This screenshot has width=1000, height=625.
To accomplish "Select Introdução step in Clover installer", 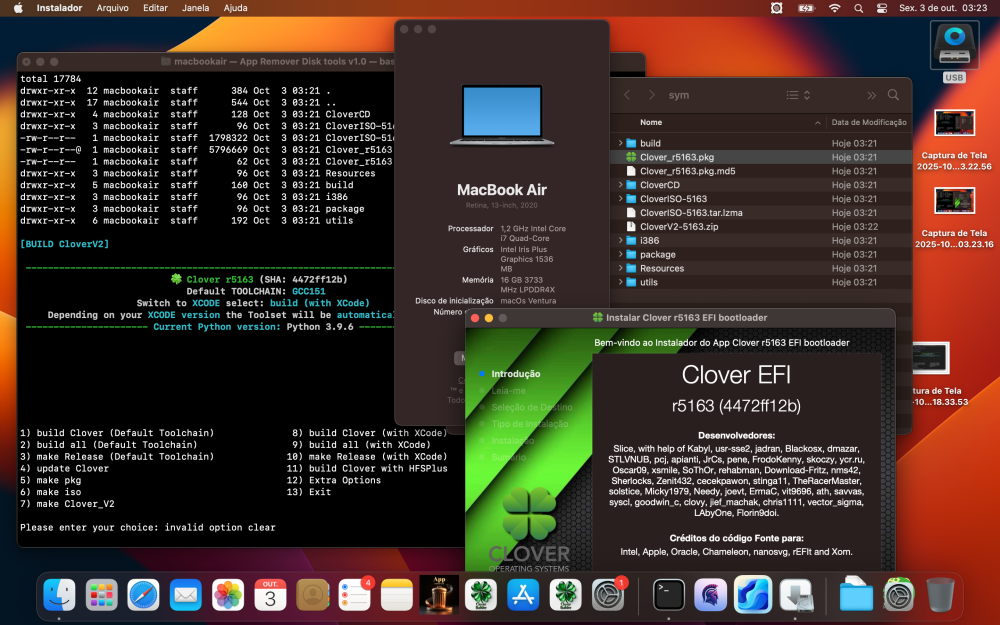I will (515, 374).
